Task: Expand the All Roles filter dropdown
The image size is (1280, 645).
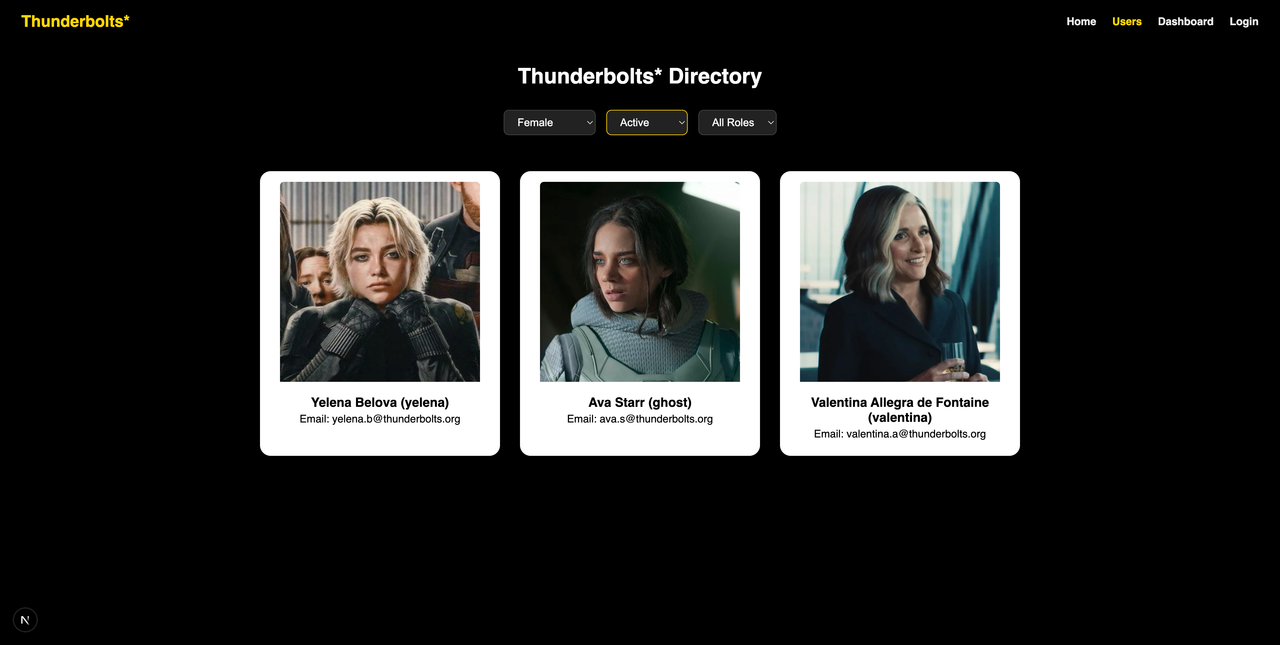Action: (737, 122)
